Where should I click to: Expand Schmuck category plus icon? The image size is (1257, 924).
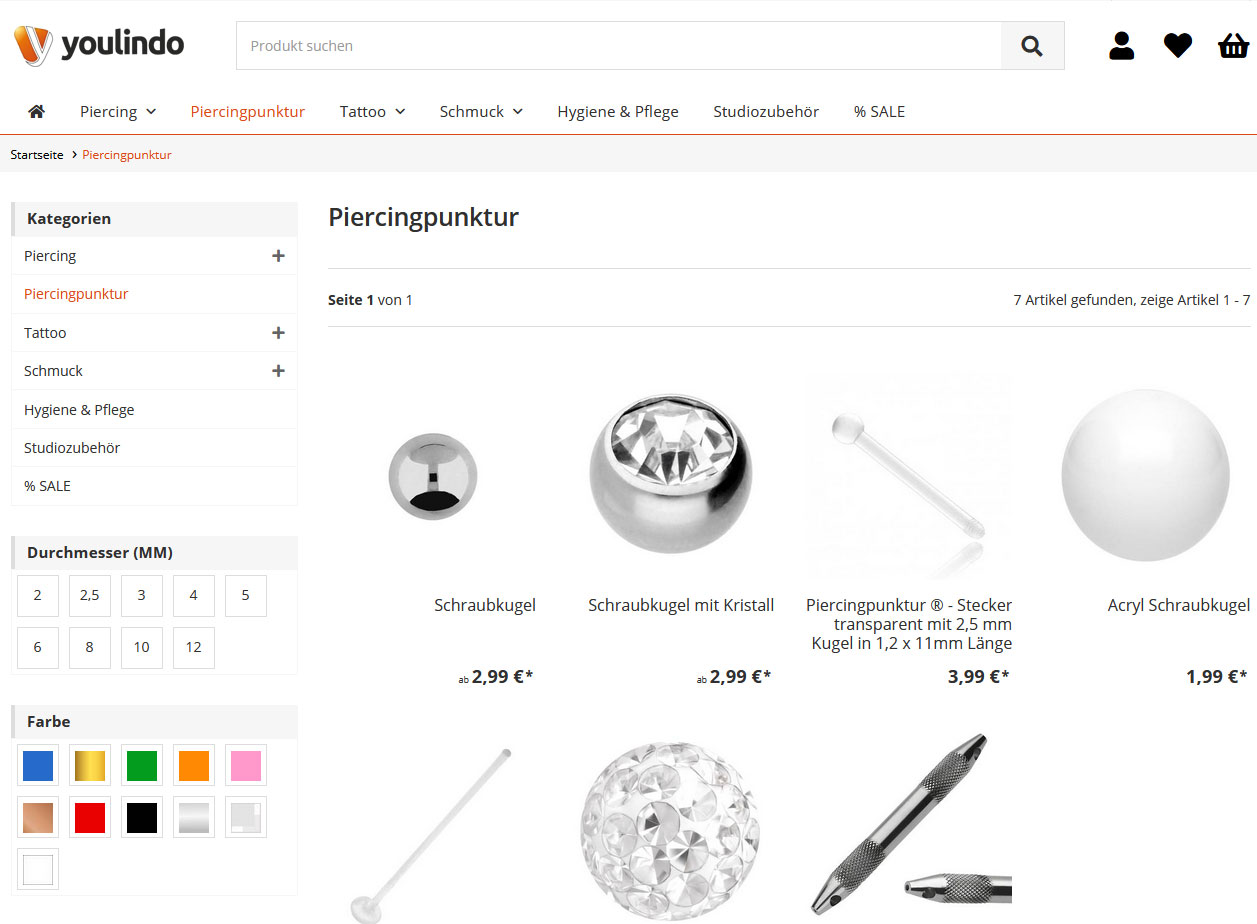[x=278, y=371]
